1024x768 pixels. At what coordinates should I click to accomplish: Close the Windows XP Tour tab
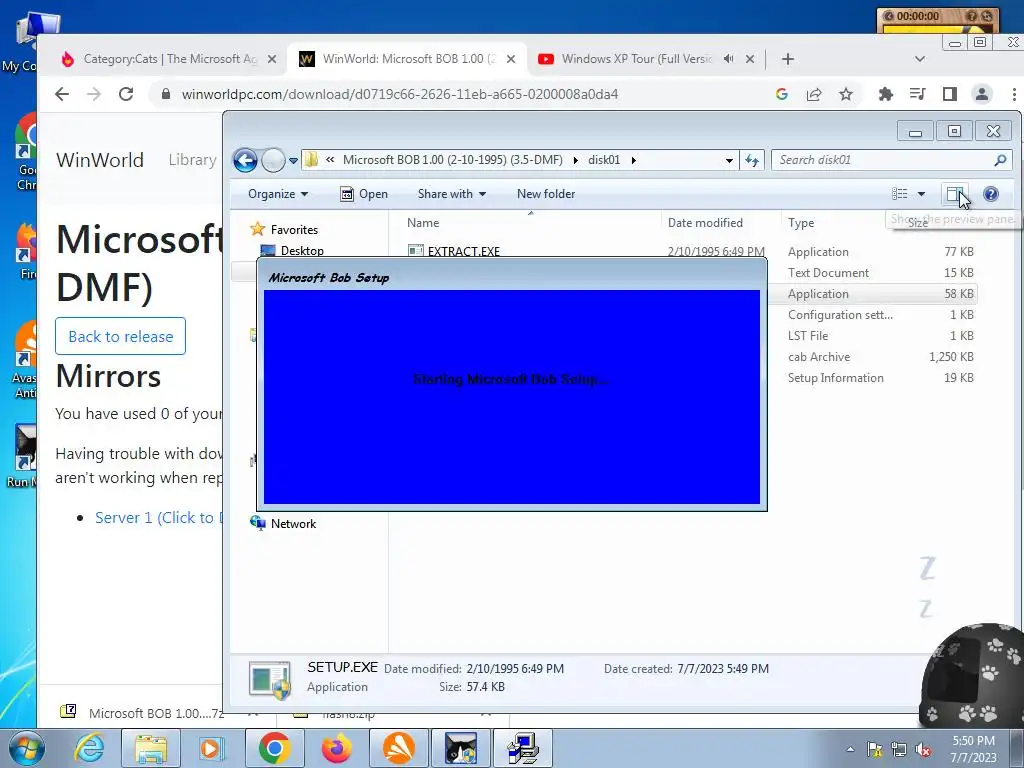750,59
